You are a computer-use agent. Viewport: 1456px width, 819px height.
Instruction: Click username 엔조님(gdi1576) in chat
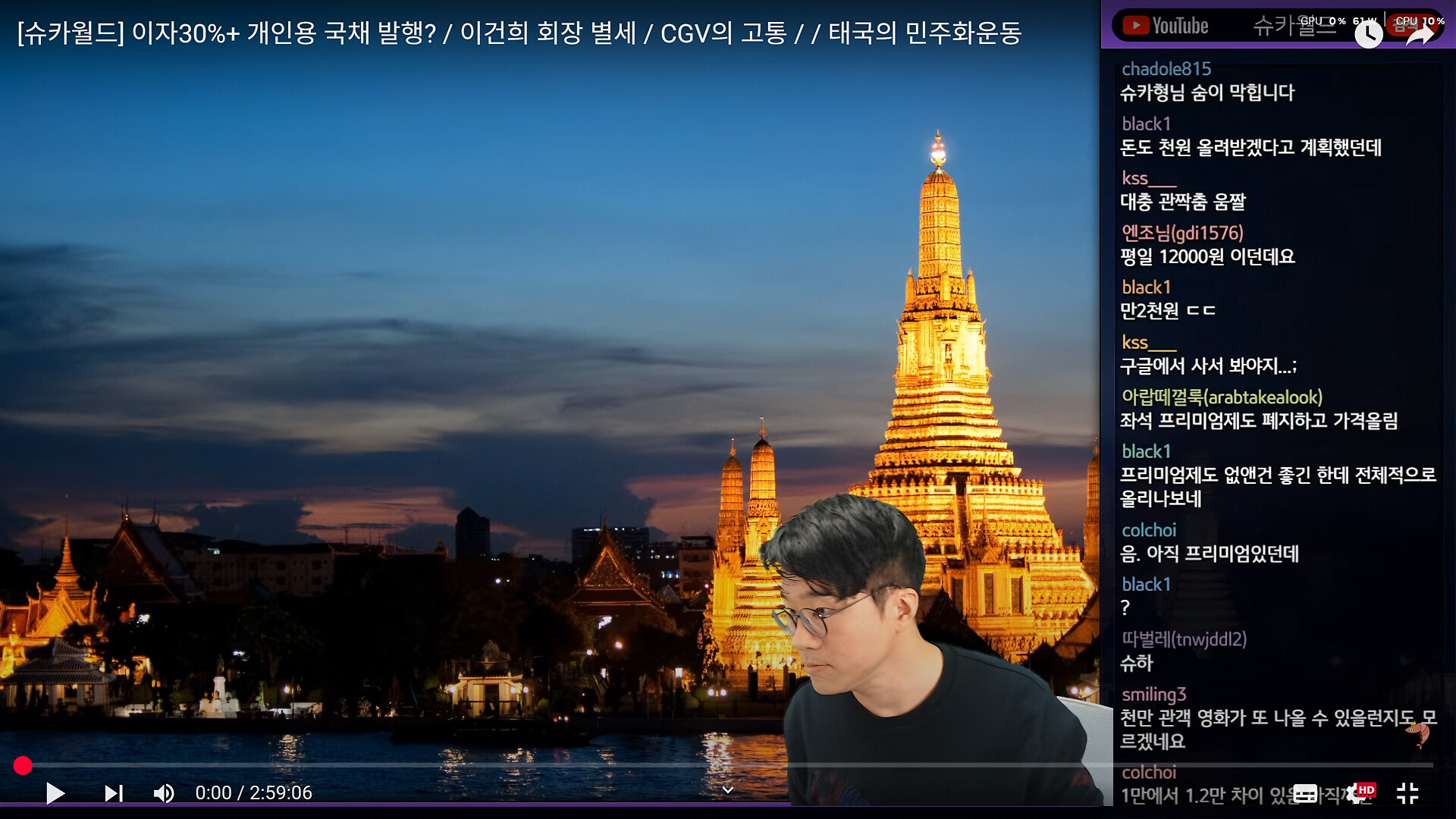coord(1182,233)
